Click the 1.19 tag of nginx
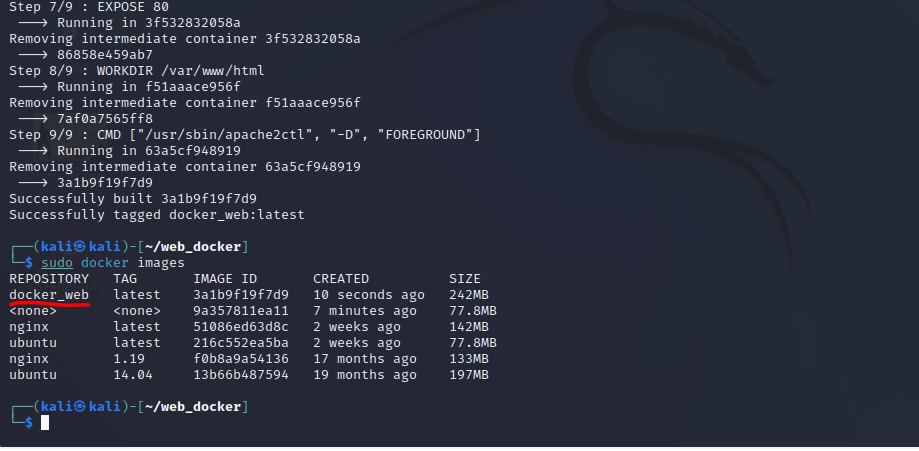The width and height of the screenshot is (919, 451). click(x=129, y=358)
